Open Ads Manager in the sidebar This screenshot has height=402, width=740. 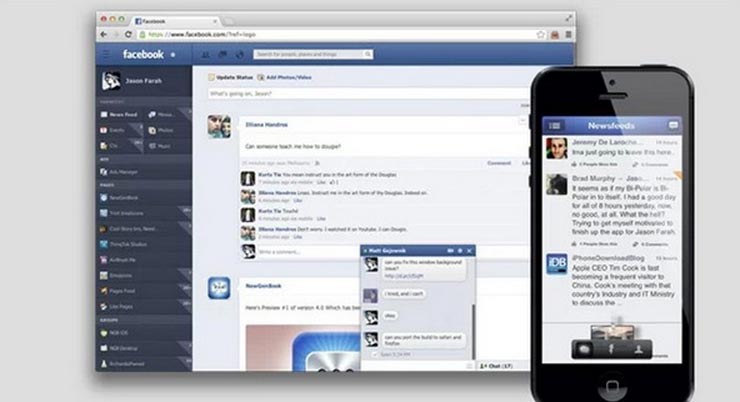click(119, 172)
